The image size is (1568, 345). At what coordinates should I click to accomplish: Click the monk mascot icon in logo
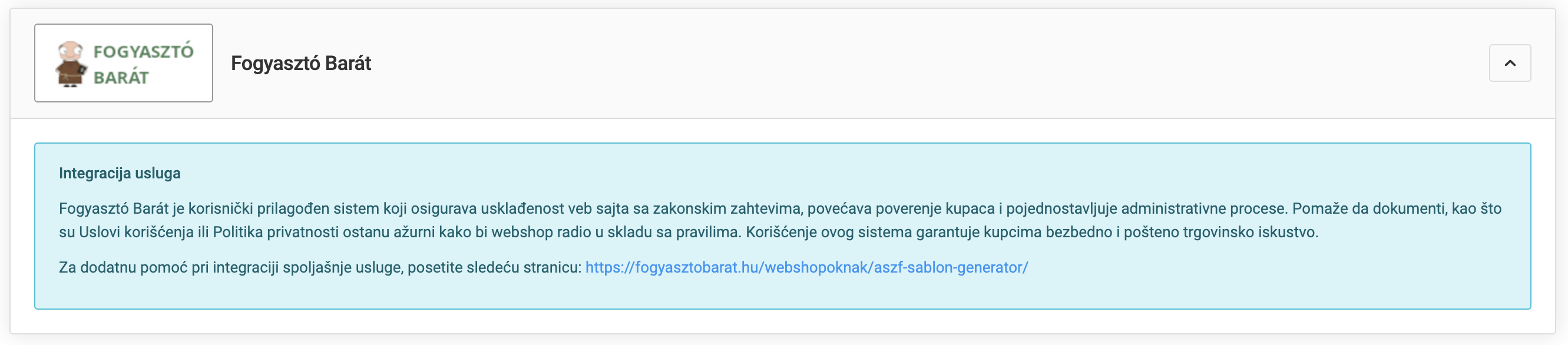click(x=71, y=64)
